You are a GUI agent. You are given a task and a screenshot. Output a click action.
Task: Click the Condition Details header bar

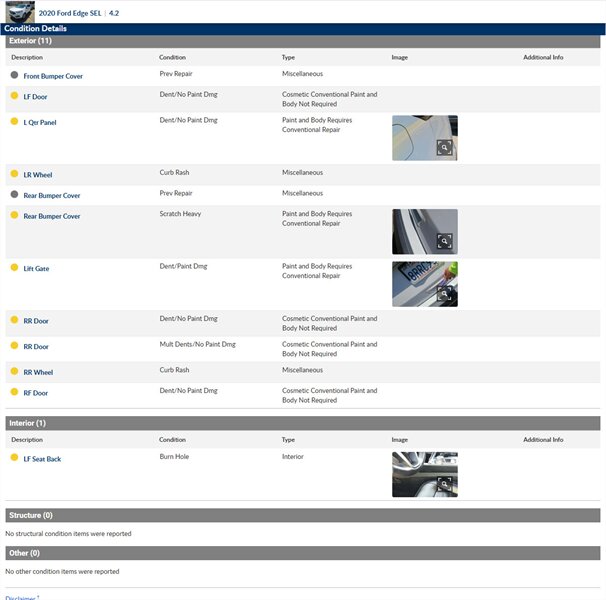303,29
